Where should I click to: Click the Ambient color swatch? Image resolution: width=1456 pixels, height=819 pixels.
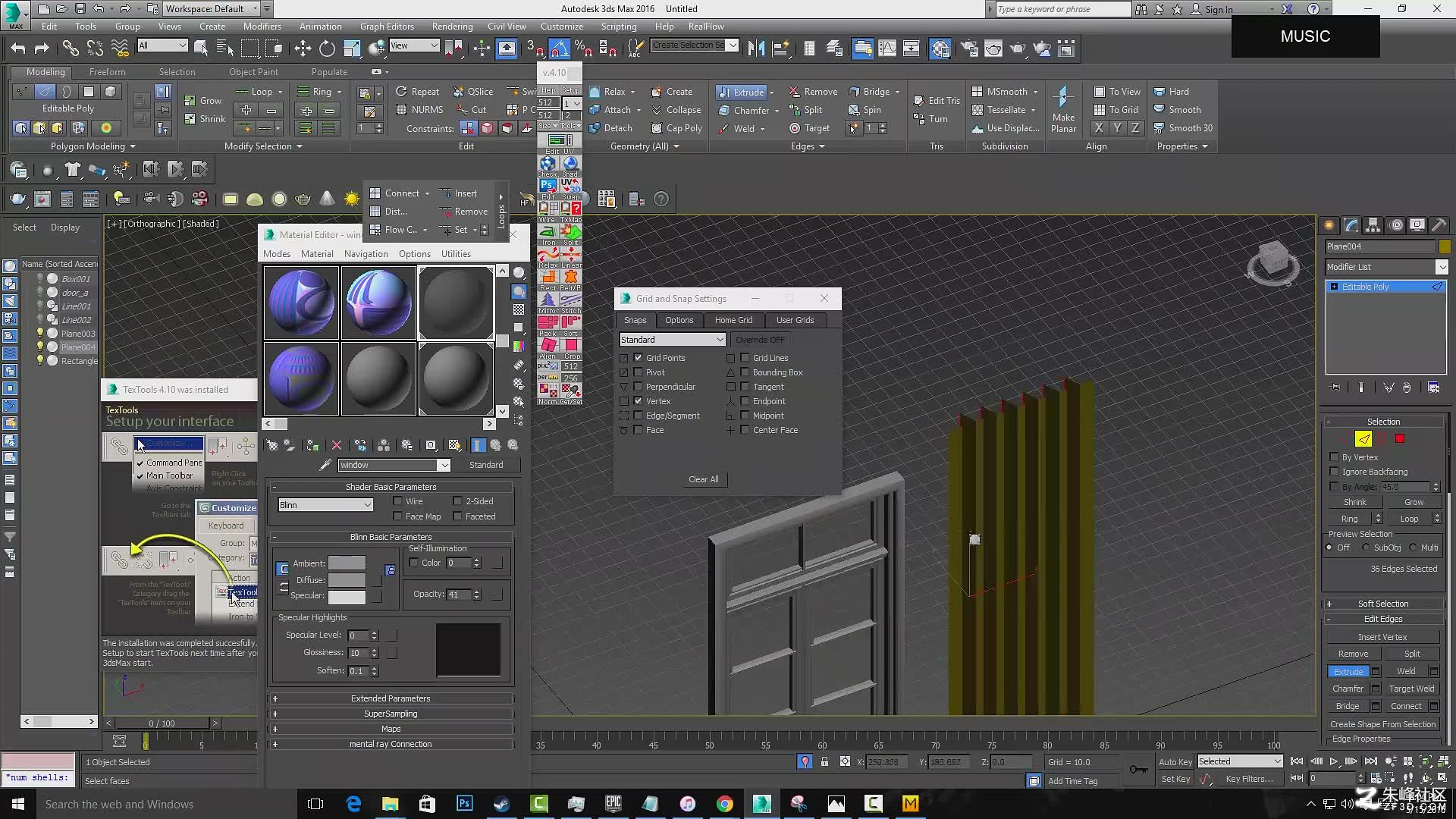347,563
